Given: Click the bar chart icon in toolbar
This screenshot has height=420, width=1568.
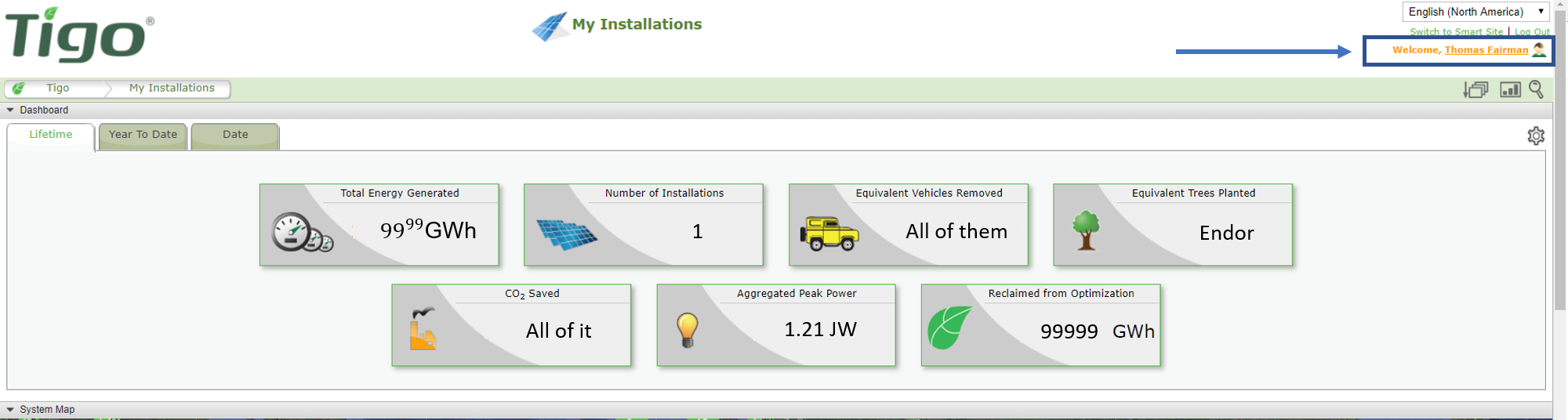Looking at the screenshot, I should (x=1510, y=90).
